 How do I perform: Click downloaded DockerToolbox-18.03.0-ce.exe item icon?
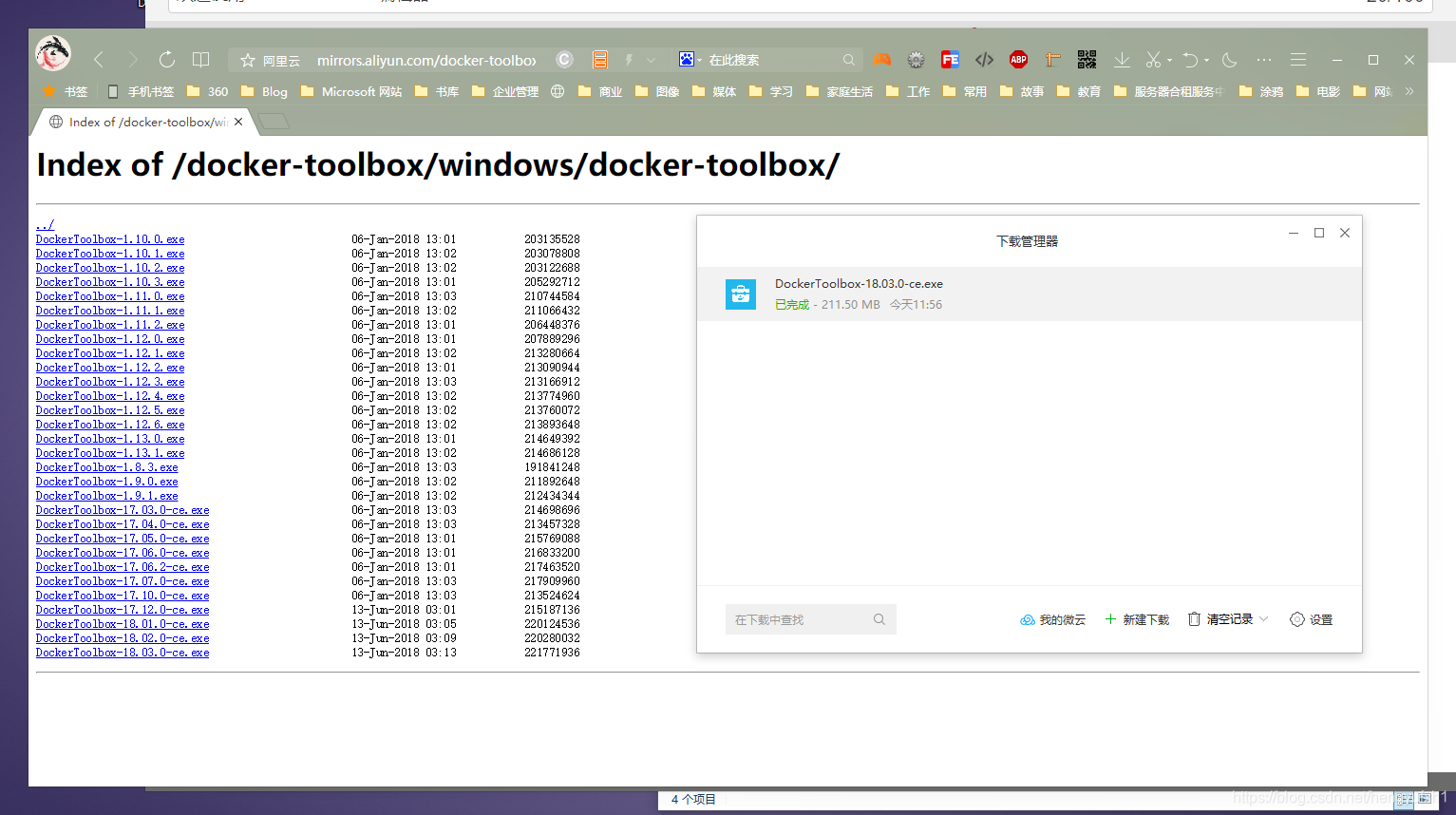point(741,294)
